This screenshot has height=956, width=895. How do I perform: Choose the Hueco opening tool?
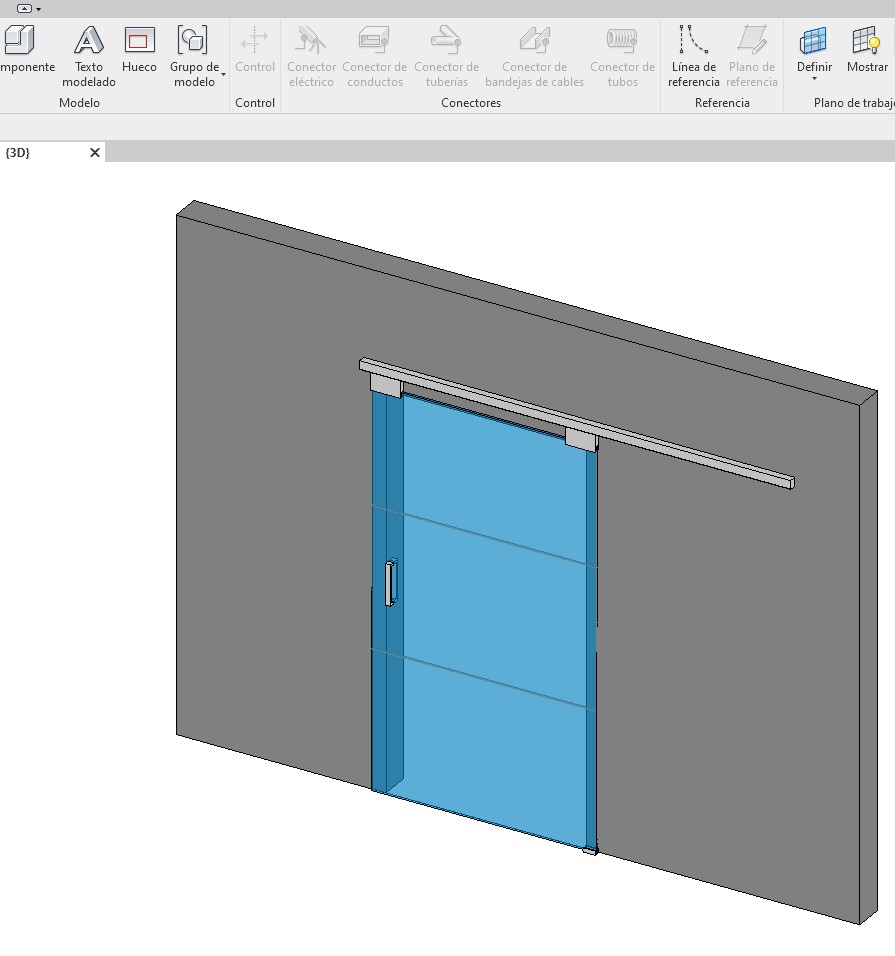(139, 52)
